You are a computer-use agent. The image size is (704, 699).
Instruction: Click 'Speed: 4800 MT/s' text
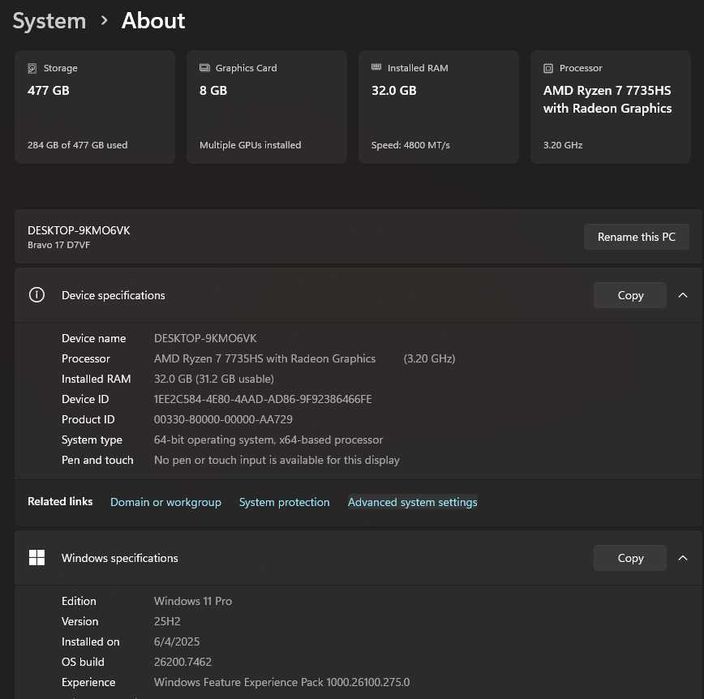410,145
